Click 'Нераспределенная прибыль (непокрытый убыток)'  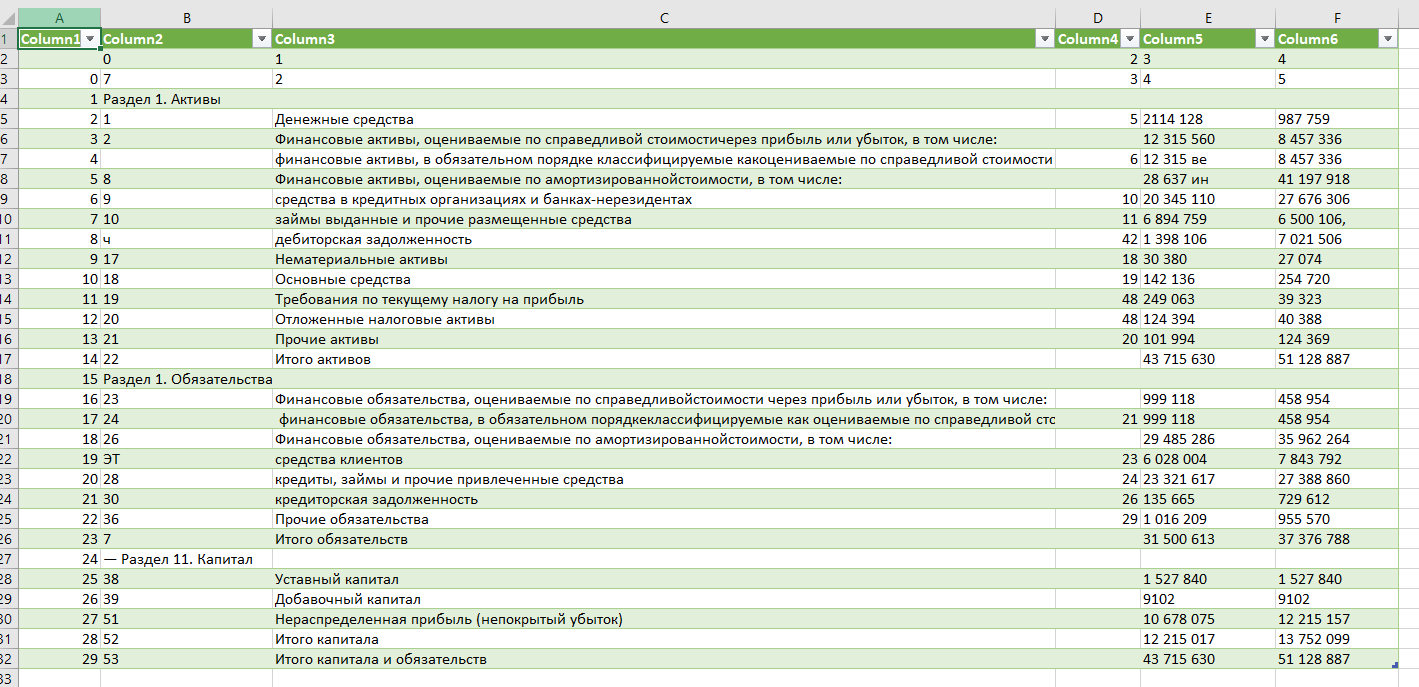(x=664, y=619)
